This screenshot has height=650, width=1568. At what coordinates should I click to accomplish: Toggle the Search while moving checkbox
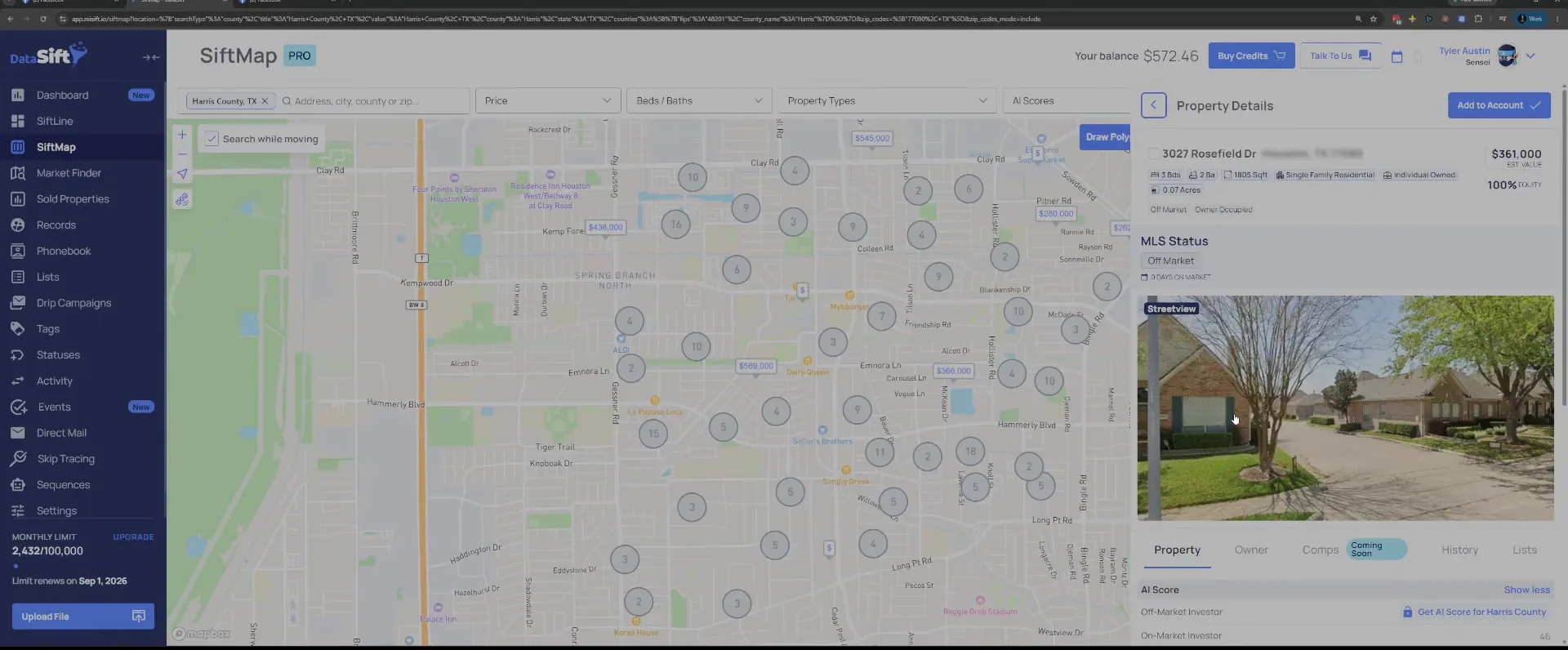pyautogui.click(x=212, y=139)
